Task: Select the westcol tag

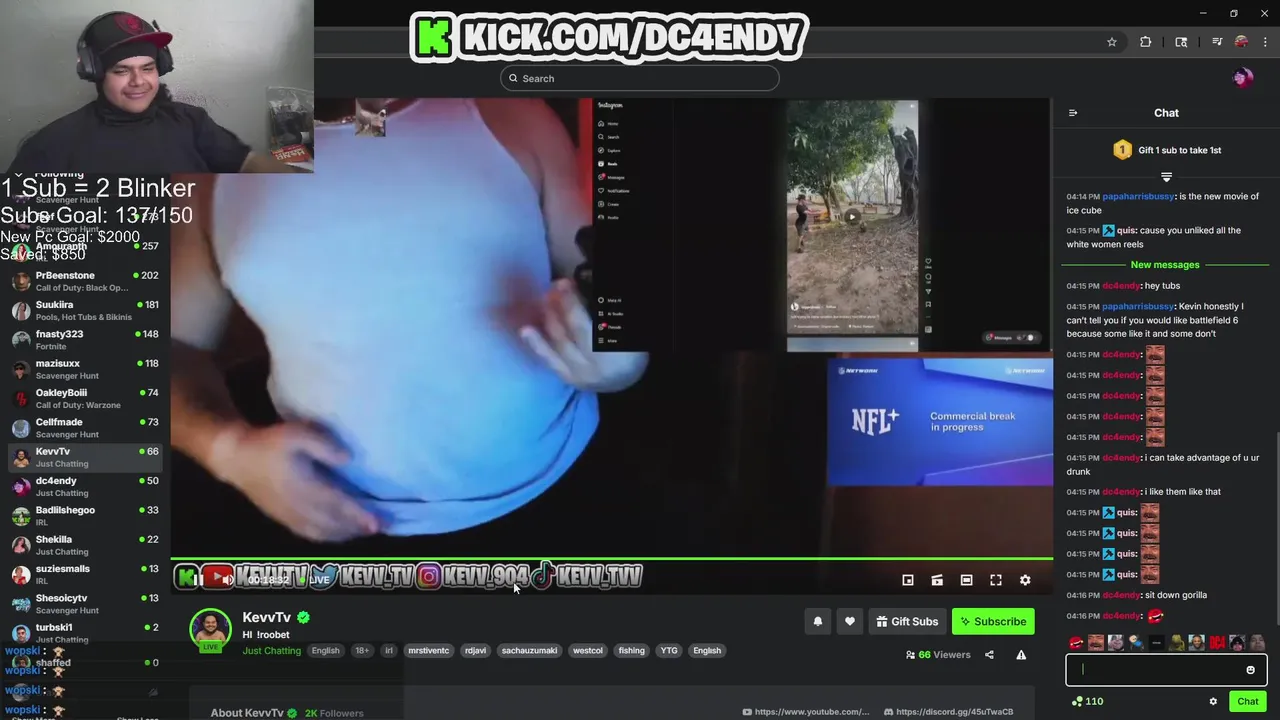Action: point(588,651)
